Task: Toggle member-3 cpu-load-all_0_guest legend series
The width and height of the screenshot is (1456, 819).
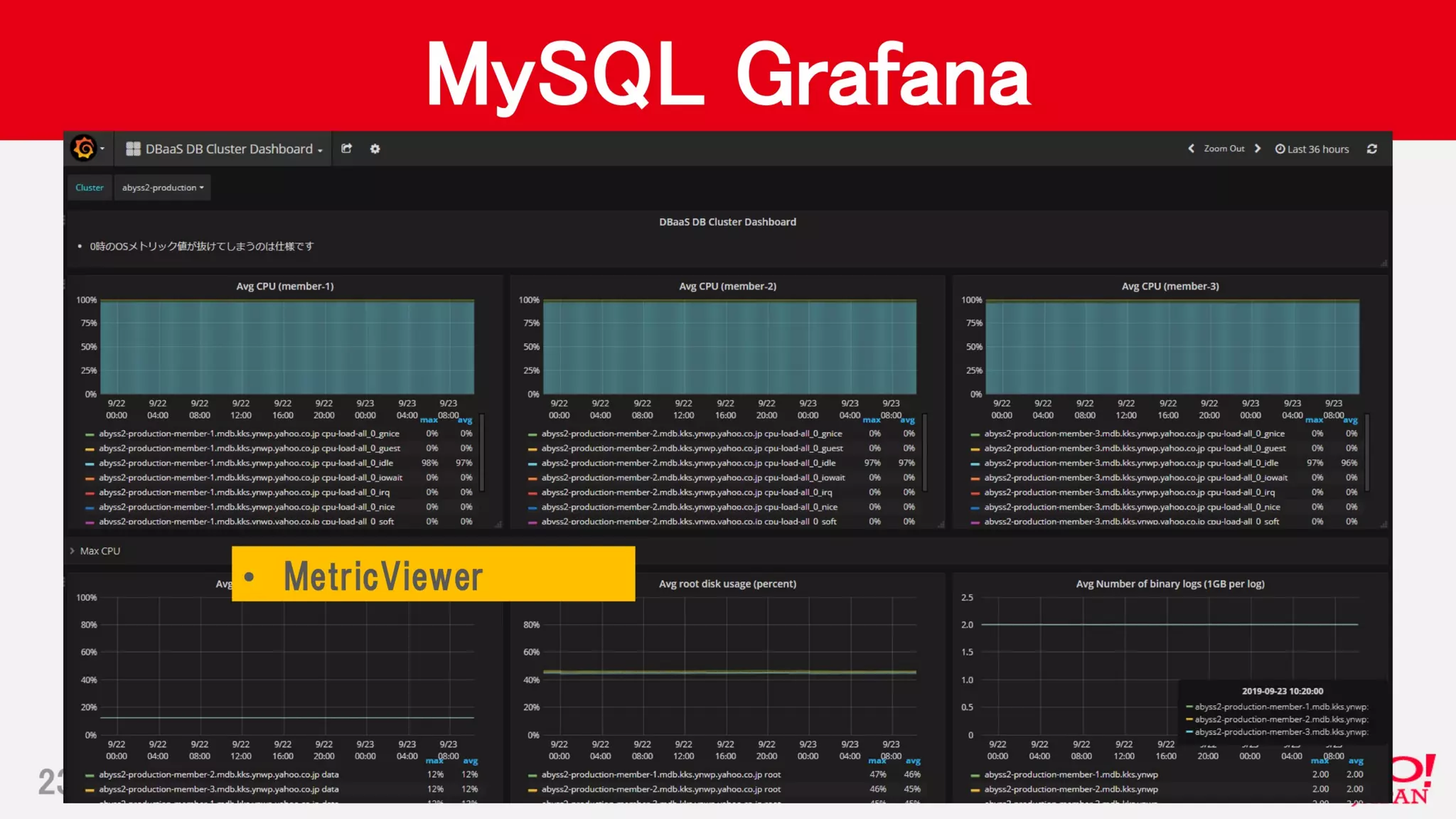Action: coord(1135,449)
